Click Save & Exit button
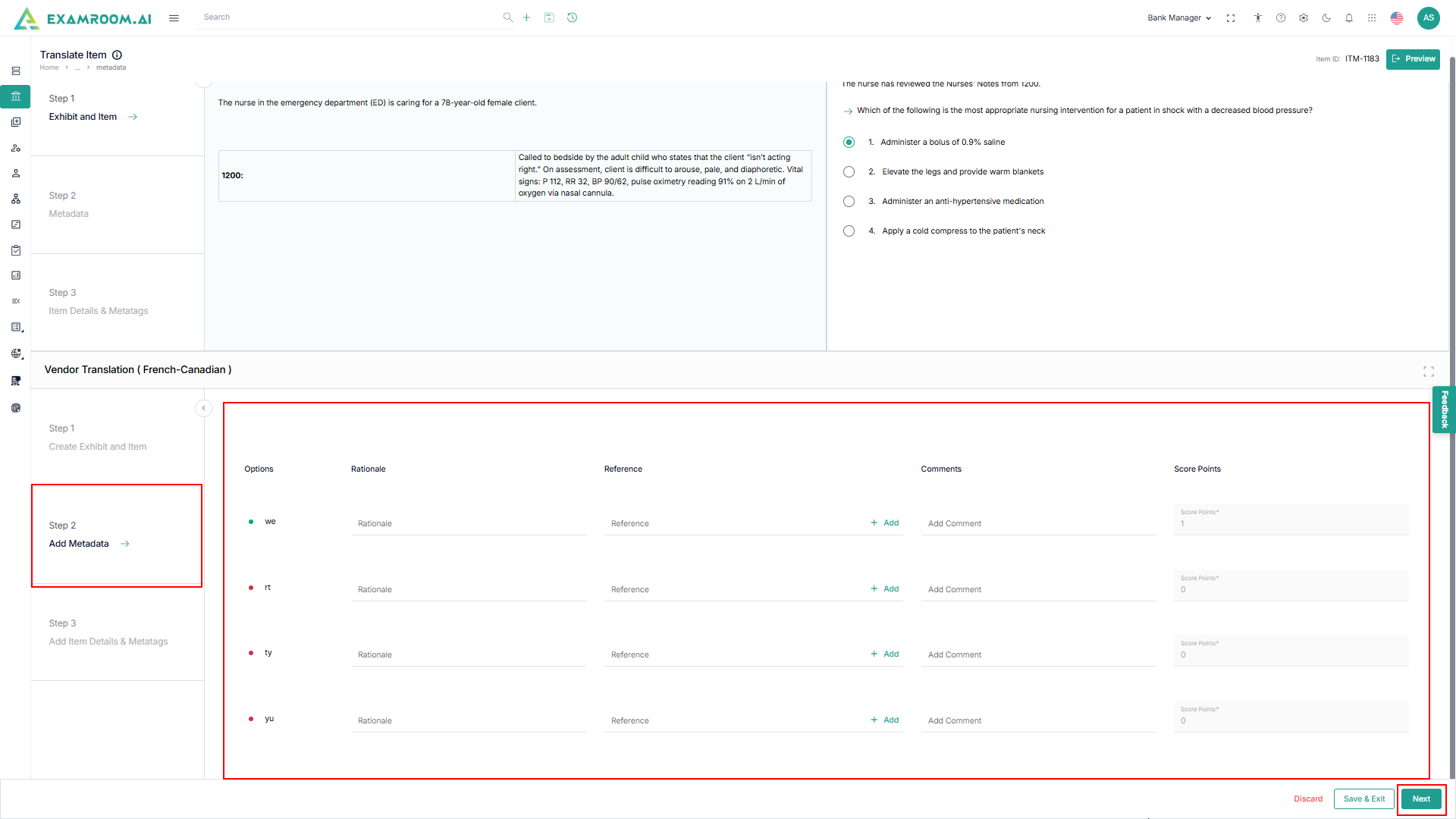 tap(1363, 799)
